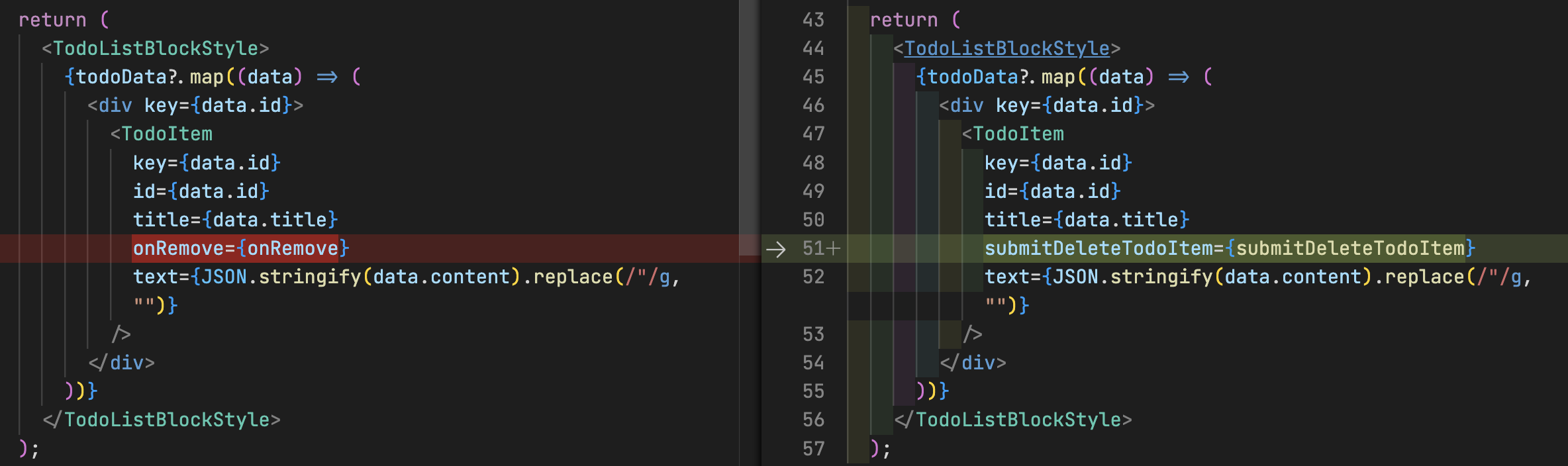The height and width of the screenshot is (466, 1568).
Task: Open the underlined TodoListBlockStyle link on line 44
Action: coord(1006,48)
